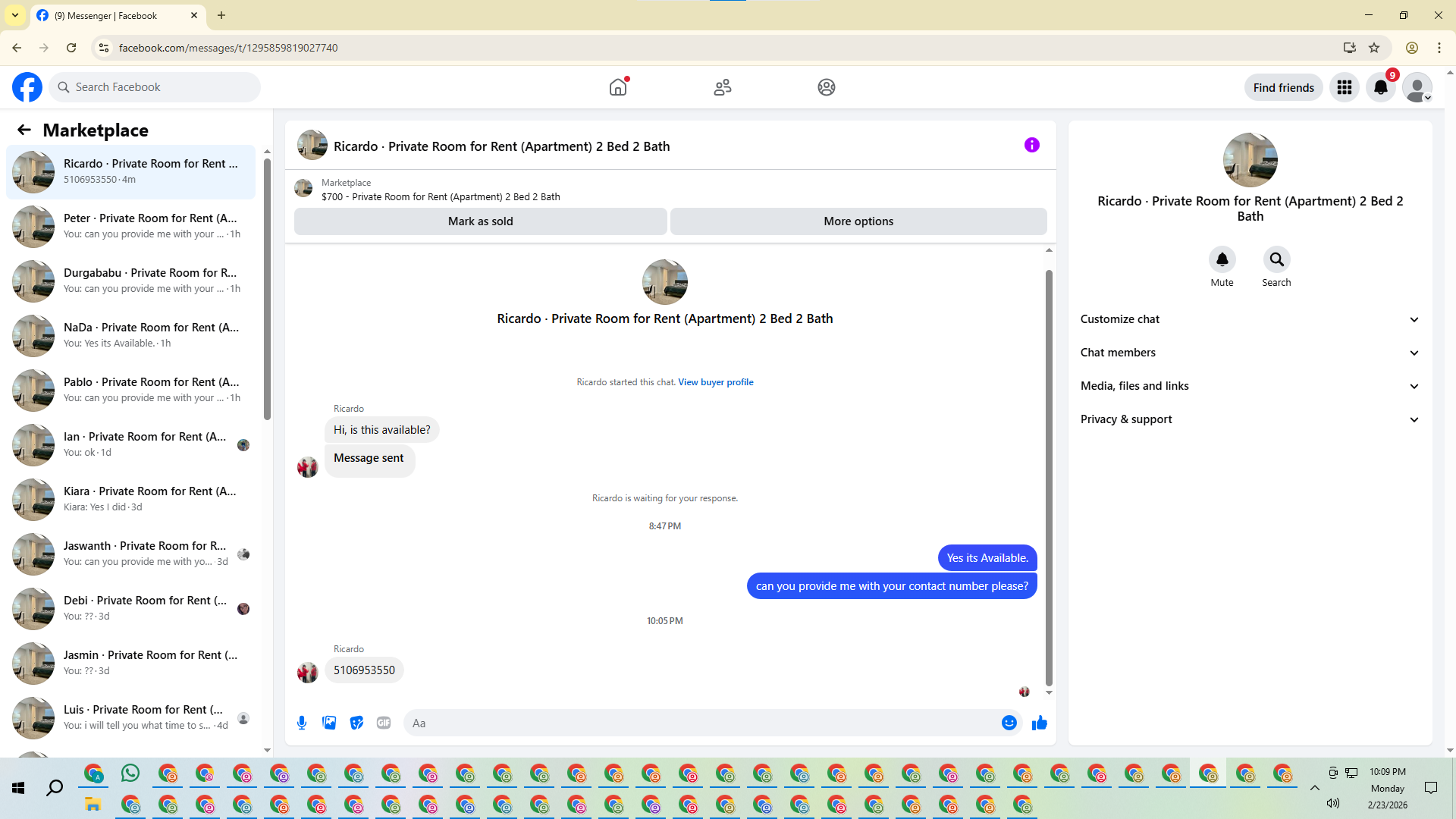1456x819 pixels.
Task: Send a thumbs-up like
Action: point(1040,723)
